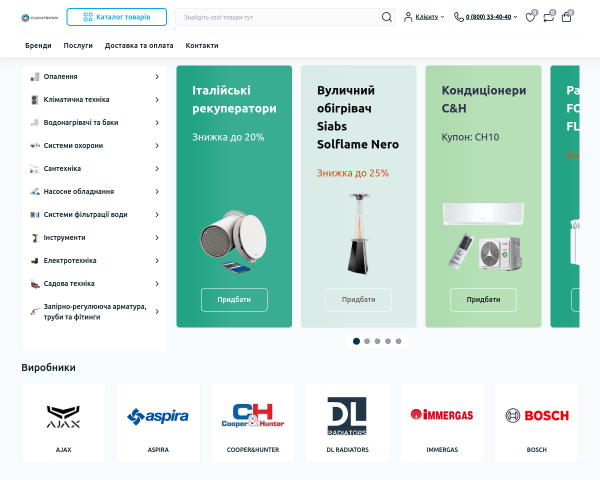Click the C&H air conditioner image
The height and width of the screenshot is (480, 600).
(x=483, y=236)
